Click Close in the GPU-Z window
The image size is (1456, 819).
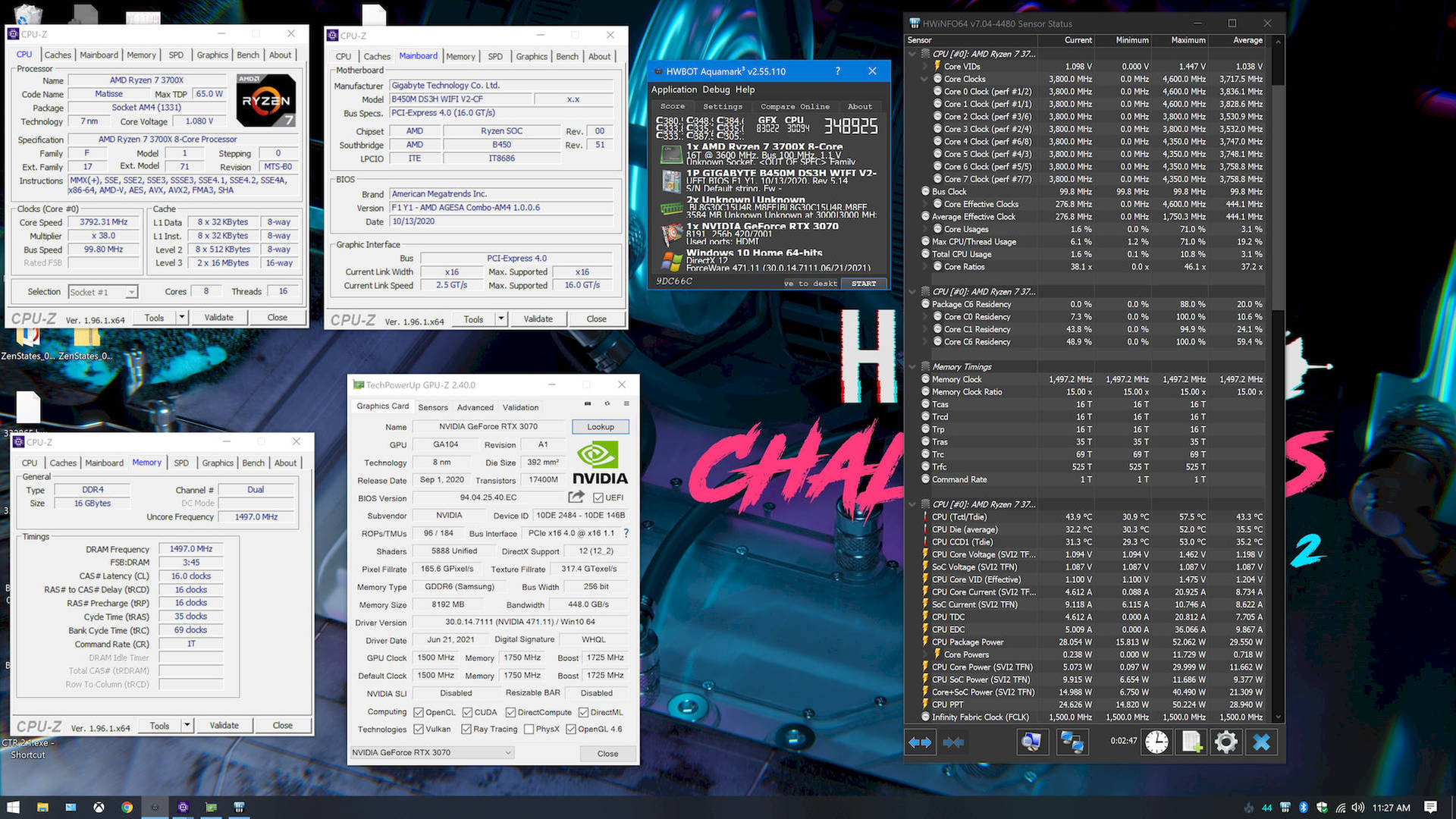(607, 754)
